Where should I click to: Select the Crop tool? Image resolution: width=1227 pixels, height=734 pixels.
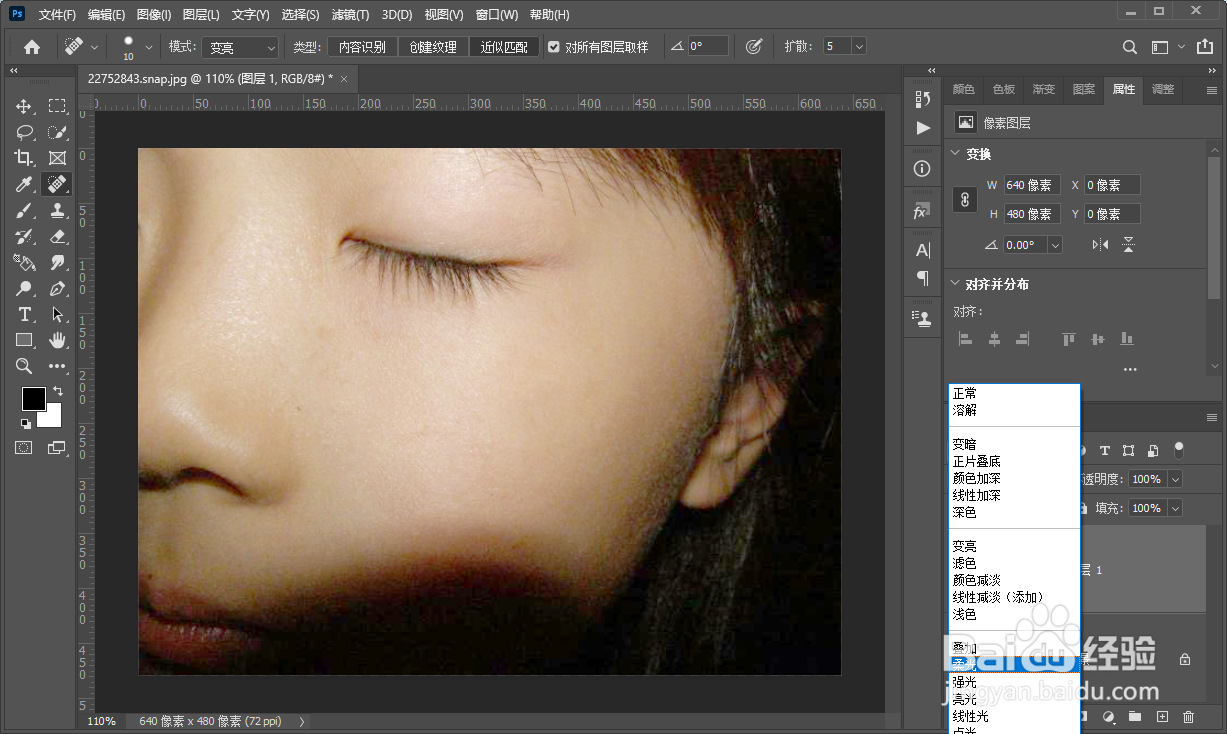[x=24, y=158]
